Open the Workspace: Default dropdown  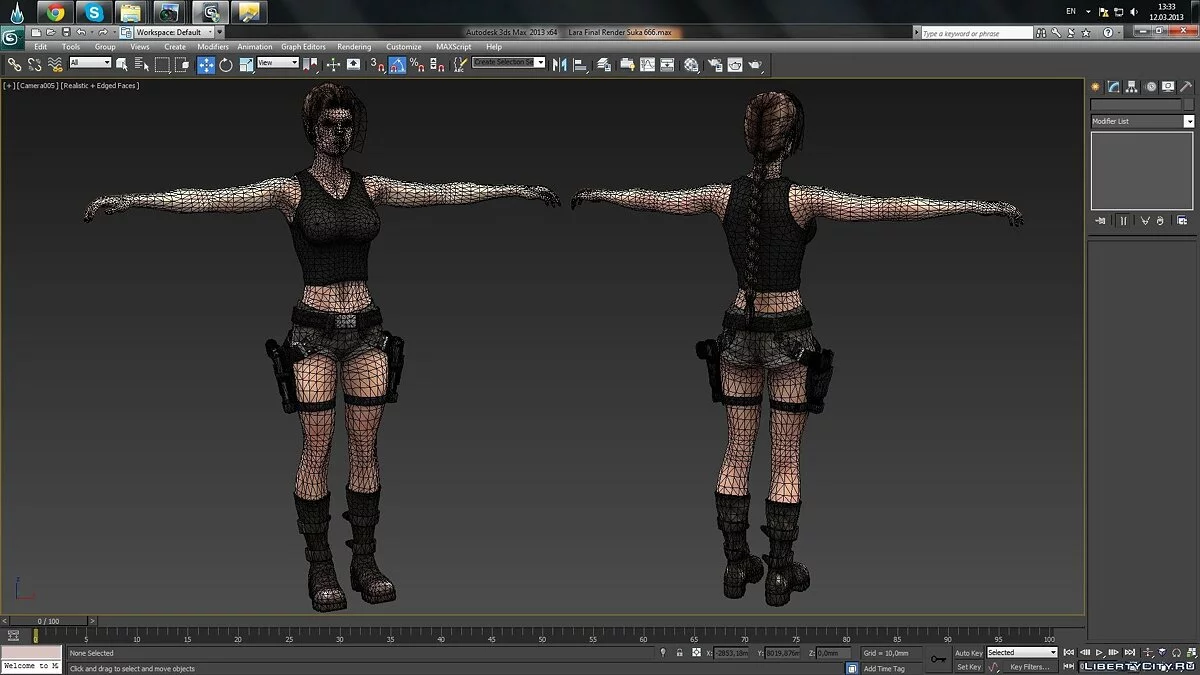(x=175, y=32)
